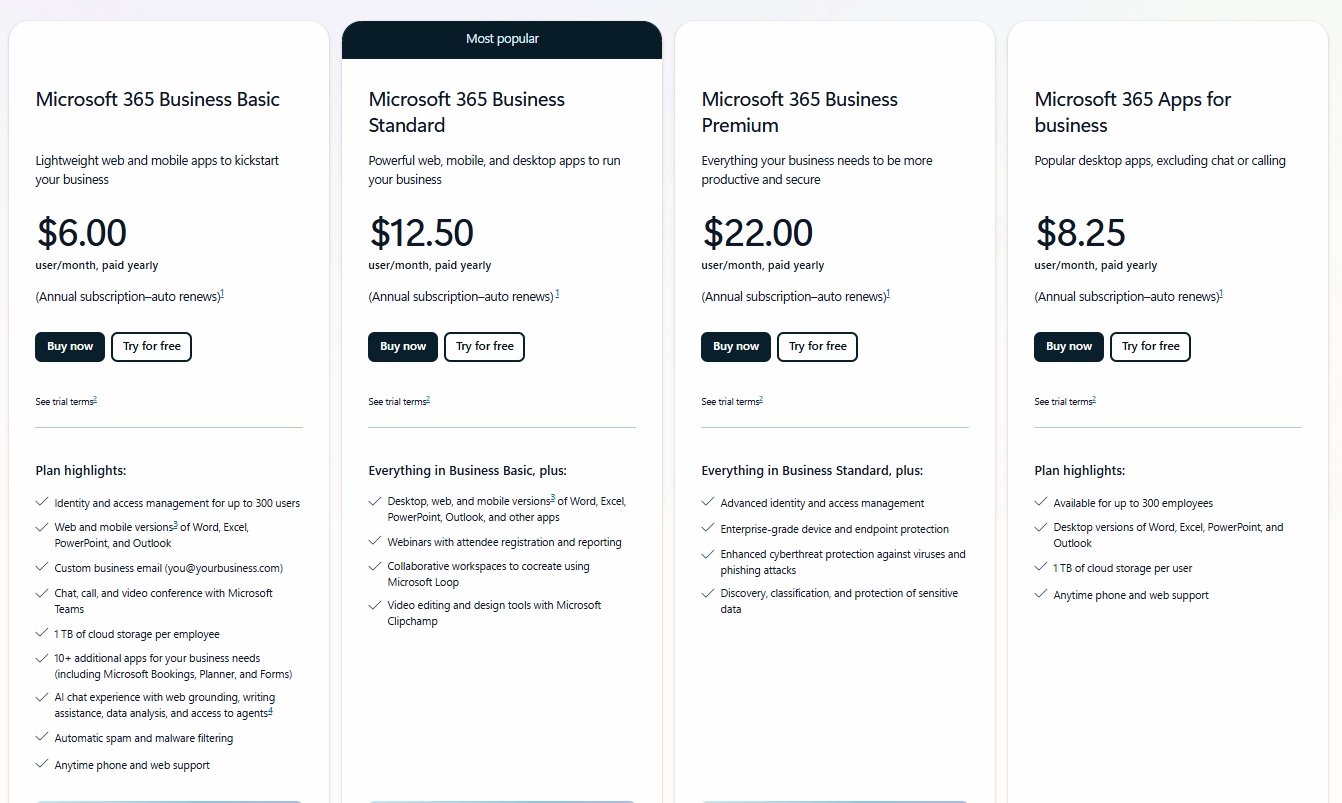Click footnote 3 on web and mobile versions
Screen dimensions: 1342x803
[175, 525]
